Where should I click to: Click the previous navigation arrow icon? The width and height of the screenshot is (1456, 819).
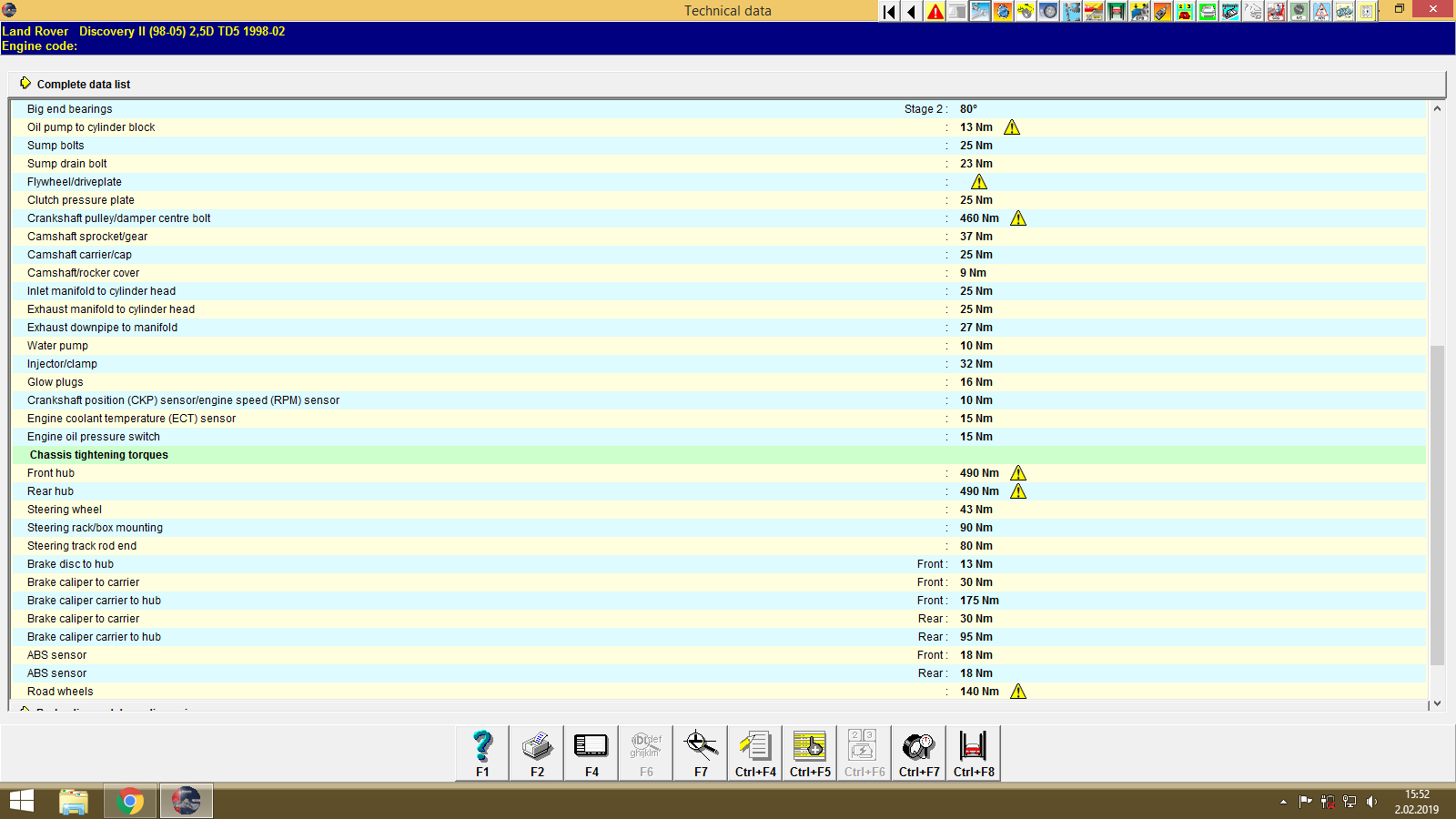(x=912, y=12)
